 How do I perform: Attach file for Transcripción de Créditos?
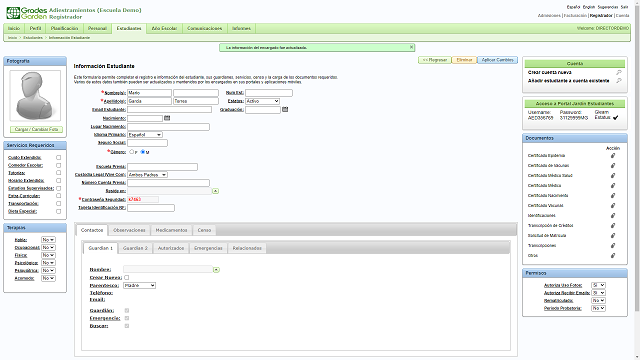(613, 226)
